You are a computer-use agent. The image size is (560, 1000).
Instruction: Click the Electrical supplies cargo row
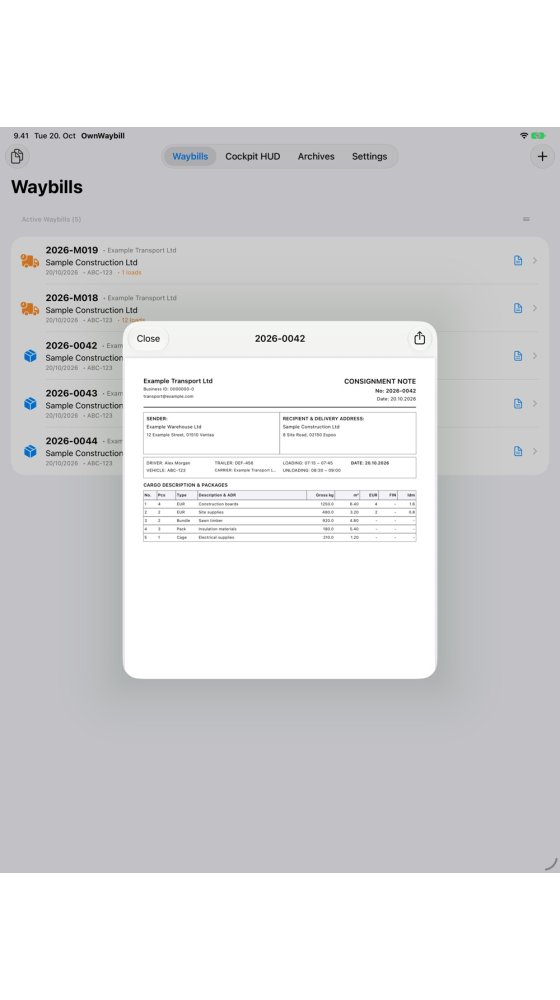point(279,537)
